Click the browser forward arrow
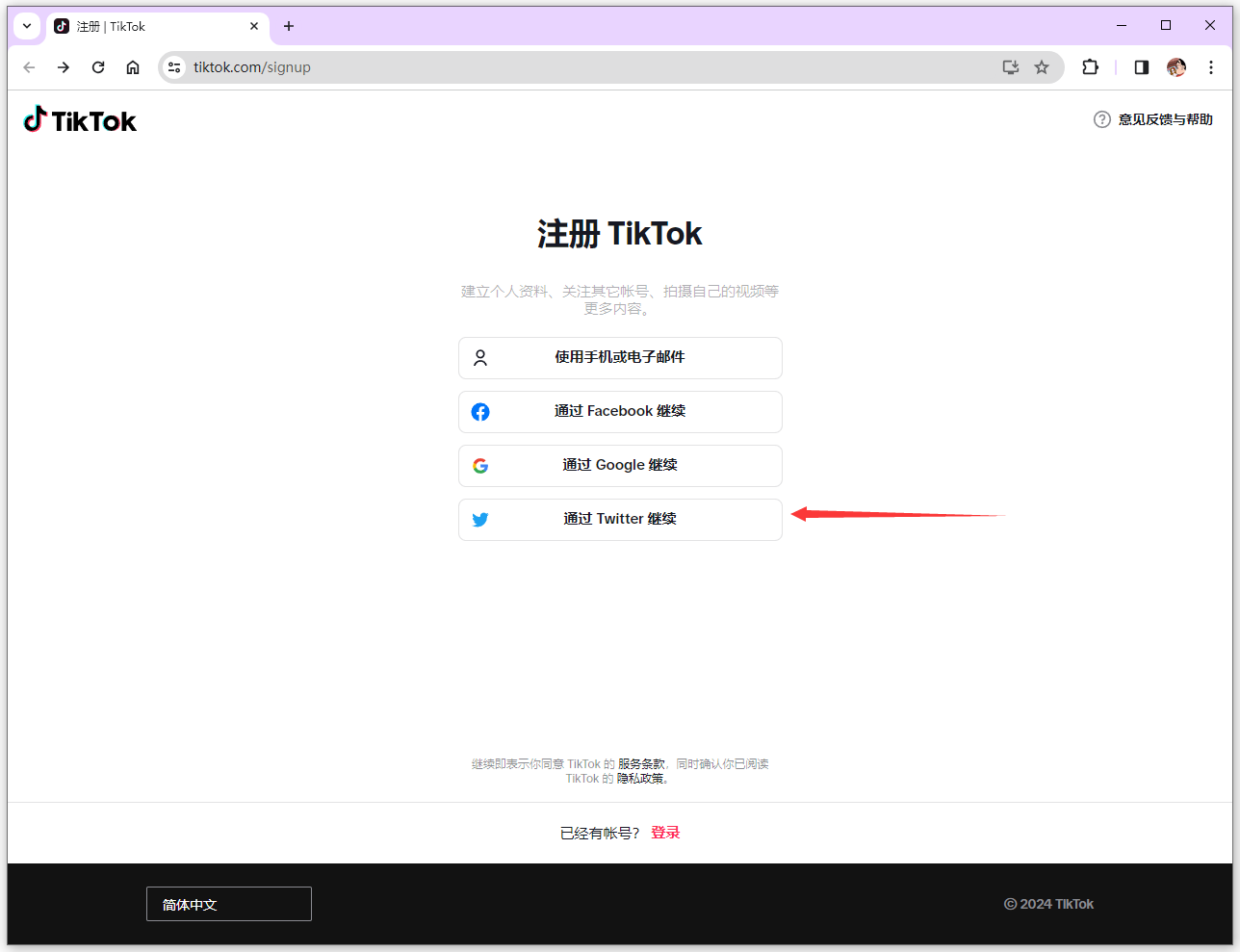Viewport: 1240px width, 952px height. (64, 67)
